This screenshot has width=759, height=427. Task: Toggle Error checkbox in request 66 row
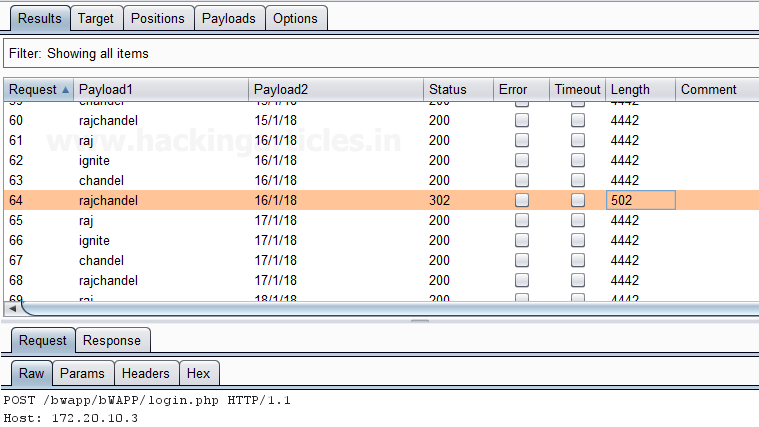point(522,240)
